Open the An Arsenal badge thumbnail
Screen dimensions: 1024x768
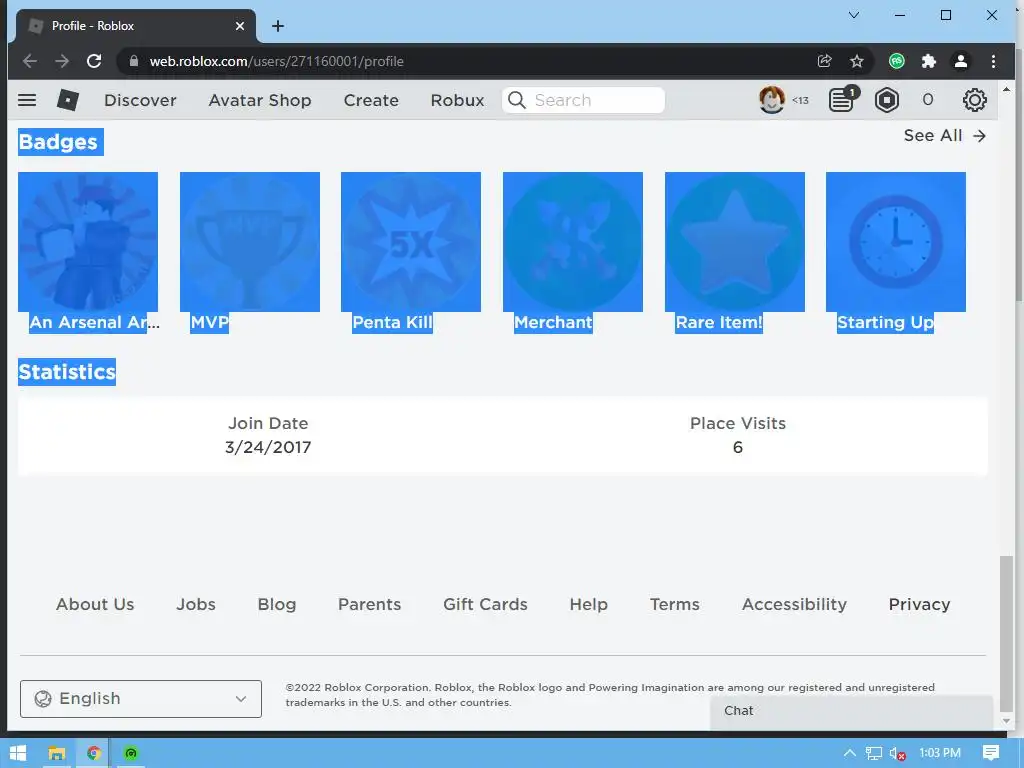[88, 242]
